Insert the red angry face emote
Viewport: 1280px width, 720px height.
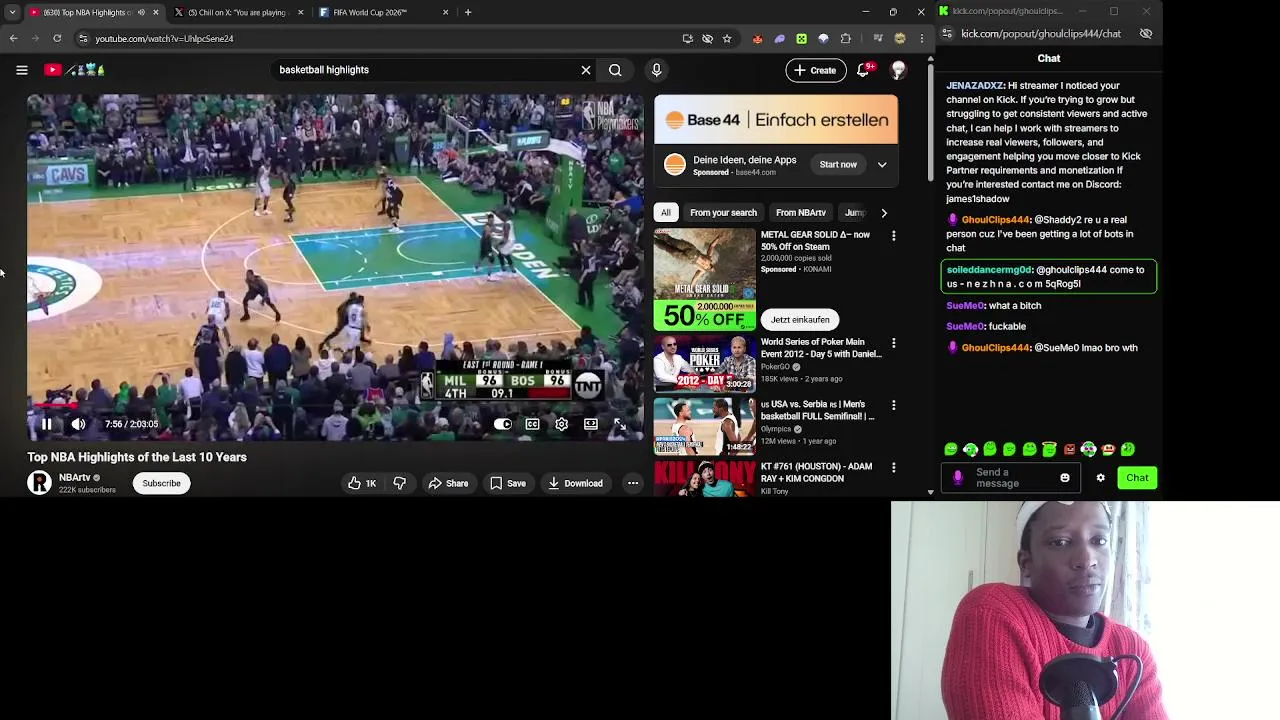[1069, 450]
